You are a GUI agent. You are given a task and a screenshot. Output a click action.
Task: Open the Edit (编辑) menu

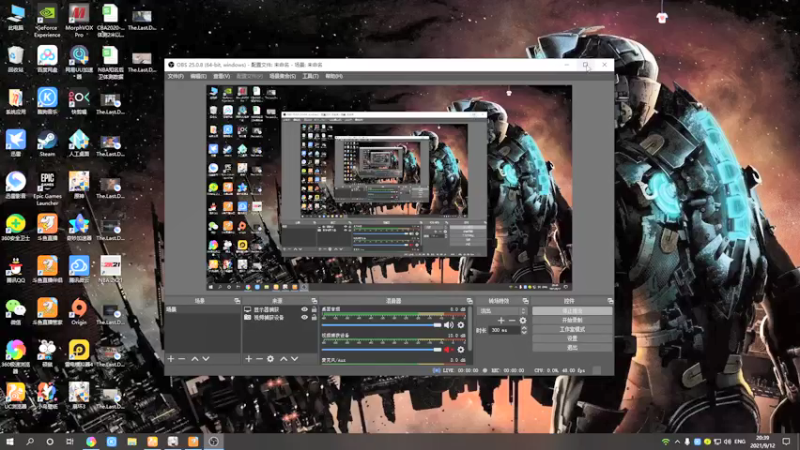click(198, 76)
